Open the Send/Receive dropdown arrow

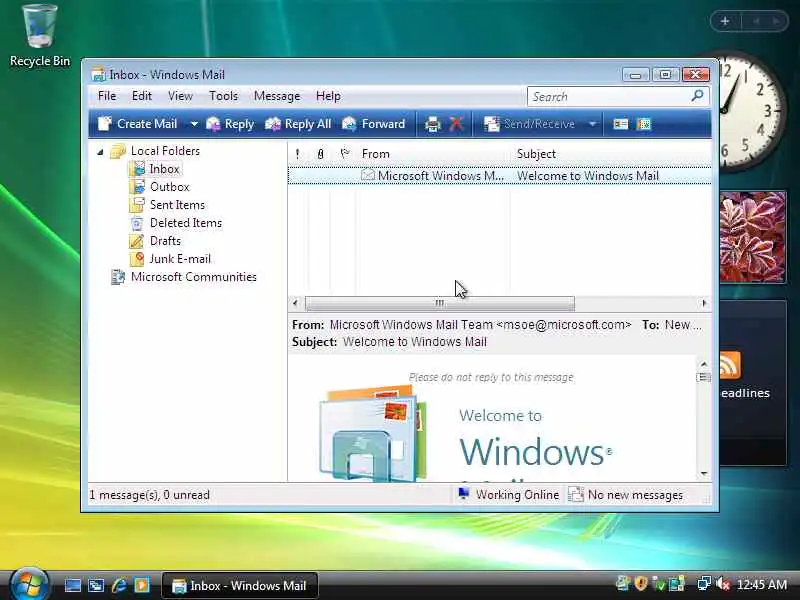pyautogui.click(x=592, y=124)
